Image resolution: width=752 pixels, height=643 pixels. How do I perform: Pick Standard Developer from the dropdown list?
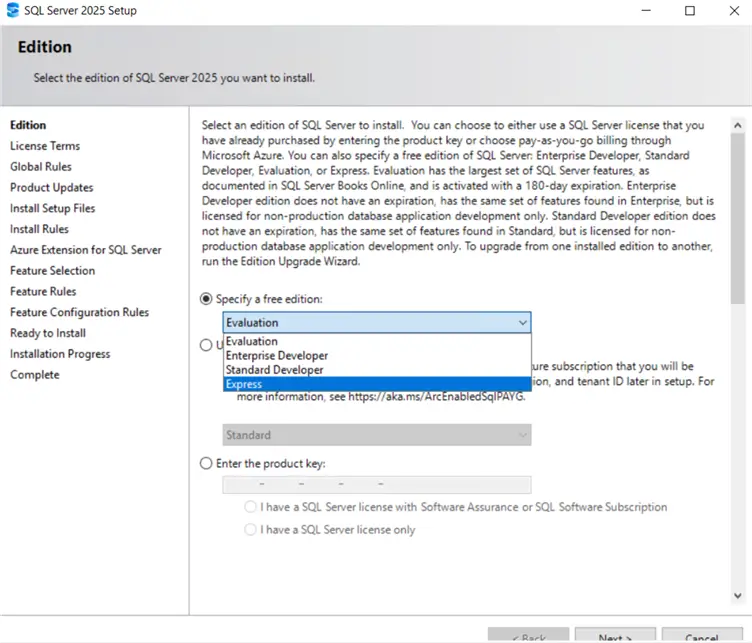[x=377, y=370]
